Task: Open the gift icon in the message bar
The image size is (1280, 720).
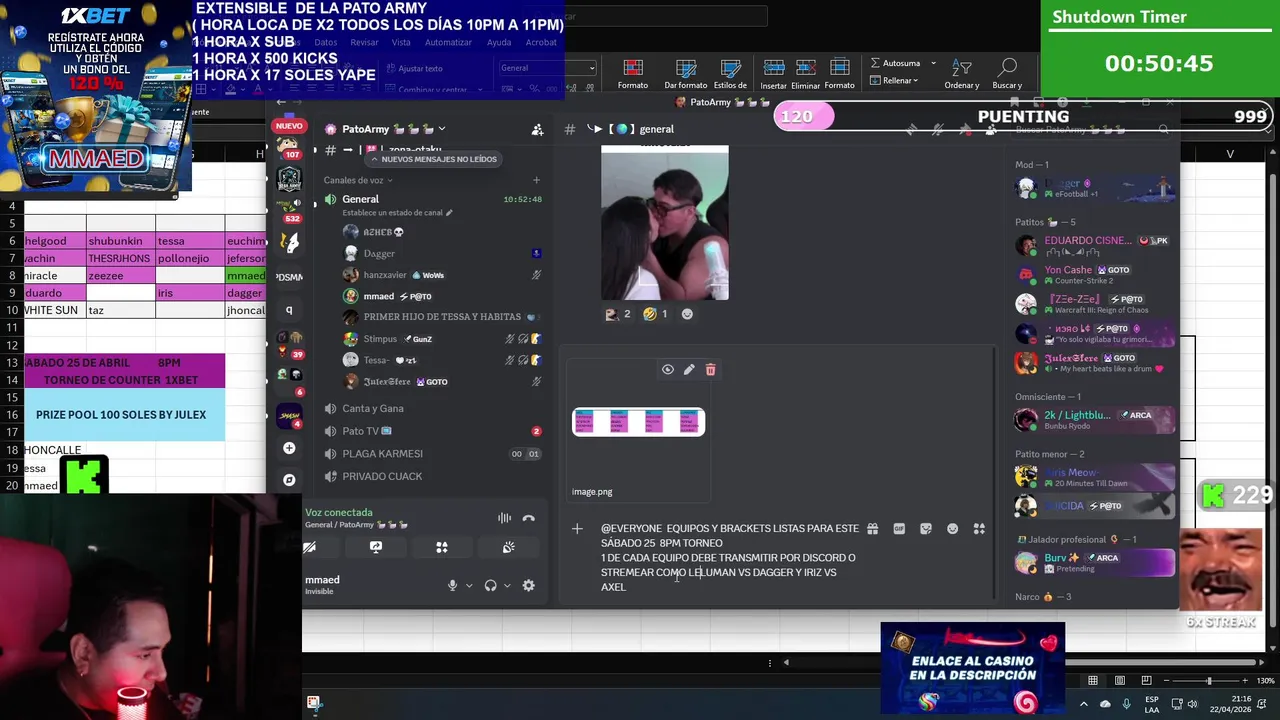Action: (x=872, y=528)
